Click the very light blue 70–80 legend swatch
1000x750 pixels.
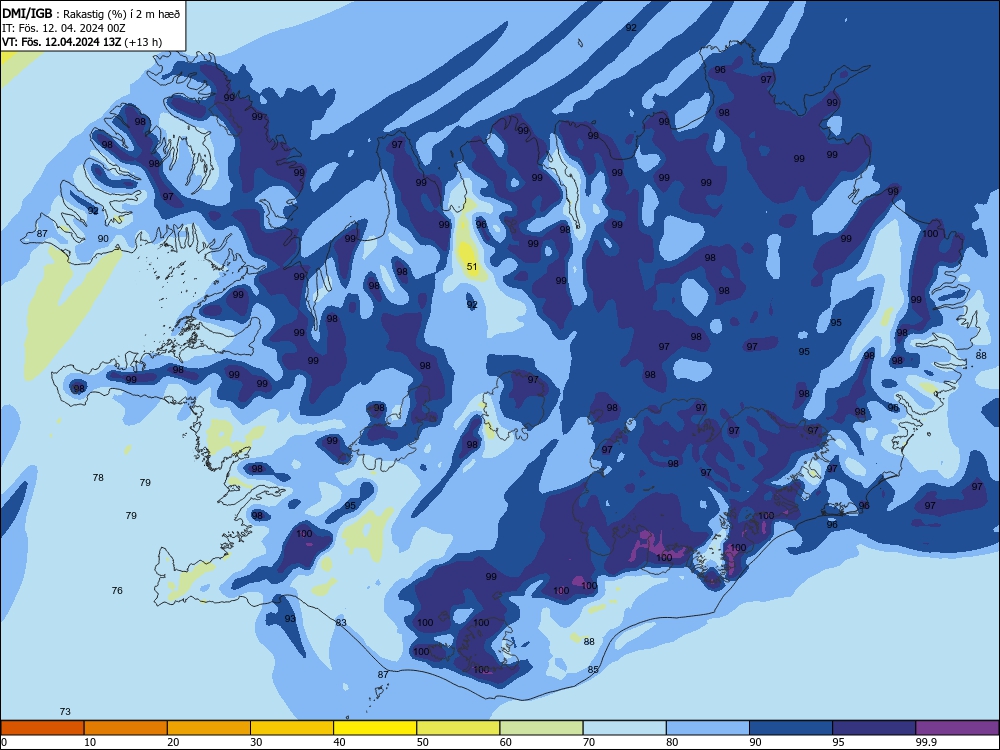pos(624,728)
